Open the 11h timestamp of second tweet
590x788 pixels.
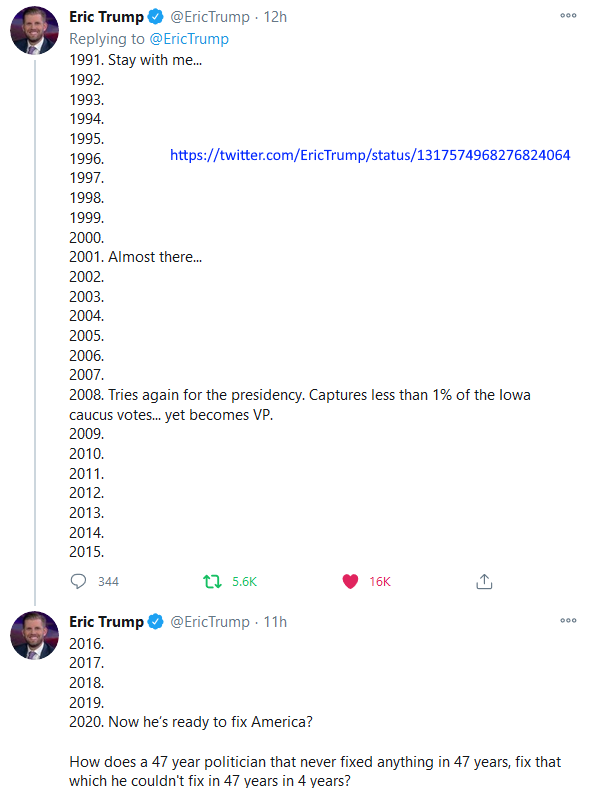[275, 622]
